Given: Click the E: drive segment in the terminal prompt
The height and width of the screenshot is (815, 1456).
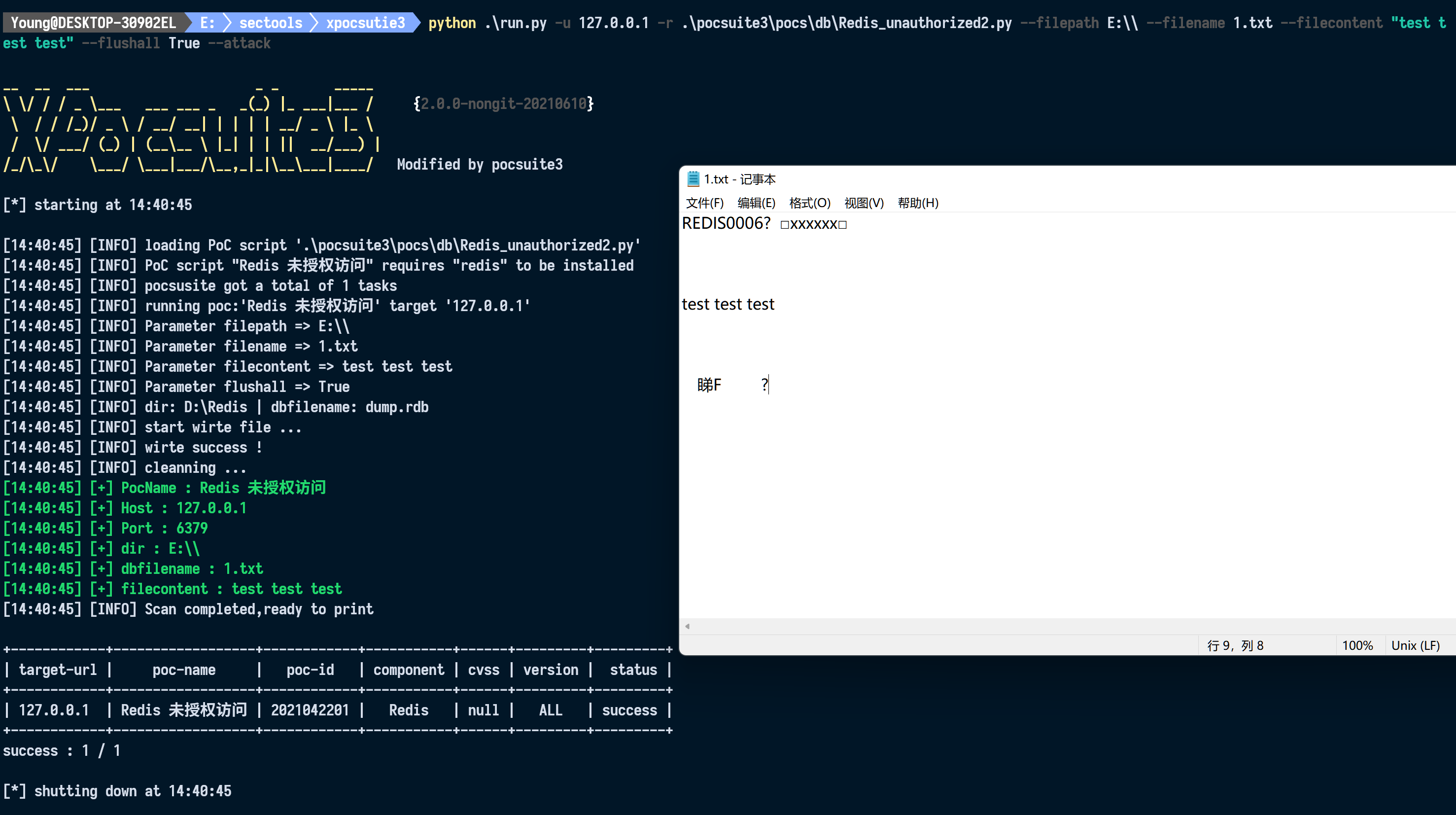Looking at the screenshot, I should [x=207, y=23].
